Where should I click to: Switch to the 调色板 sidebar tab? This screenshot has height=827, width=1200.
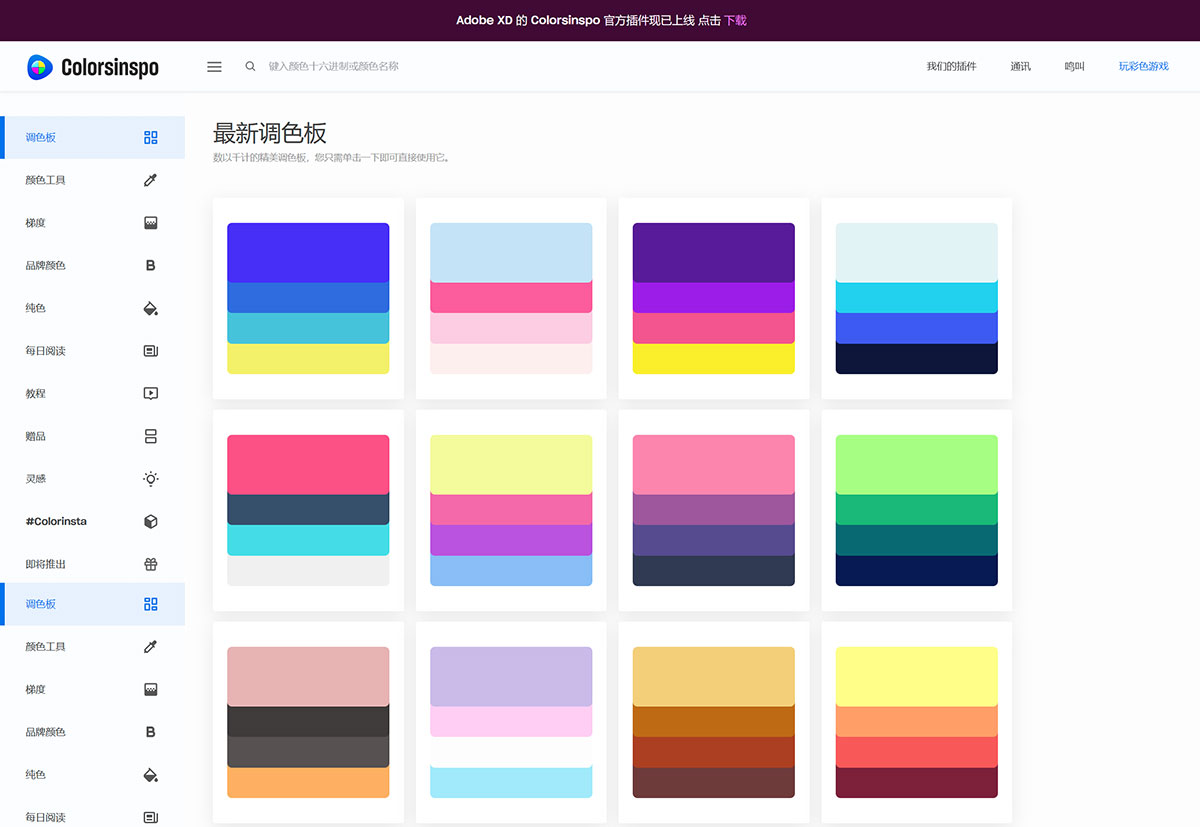click(93, 604)
